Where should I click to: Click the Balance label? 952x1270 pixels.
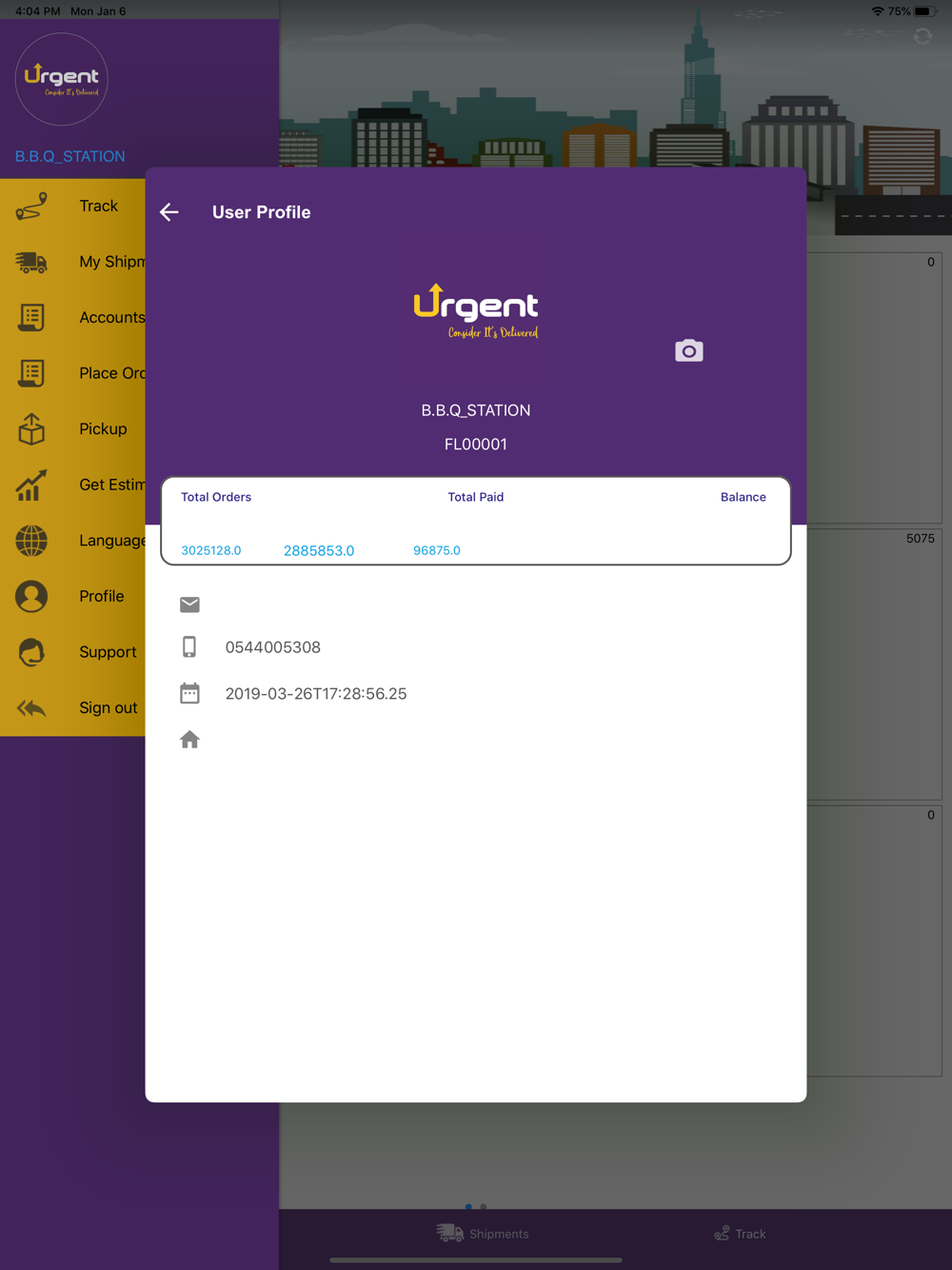744,497
